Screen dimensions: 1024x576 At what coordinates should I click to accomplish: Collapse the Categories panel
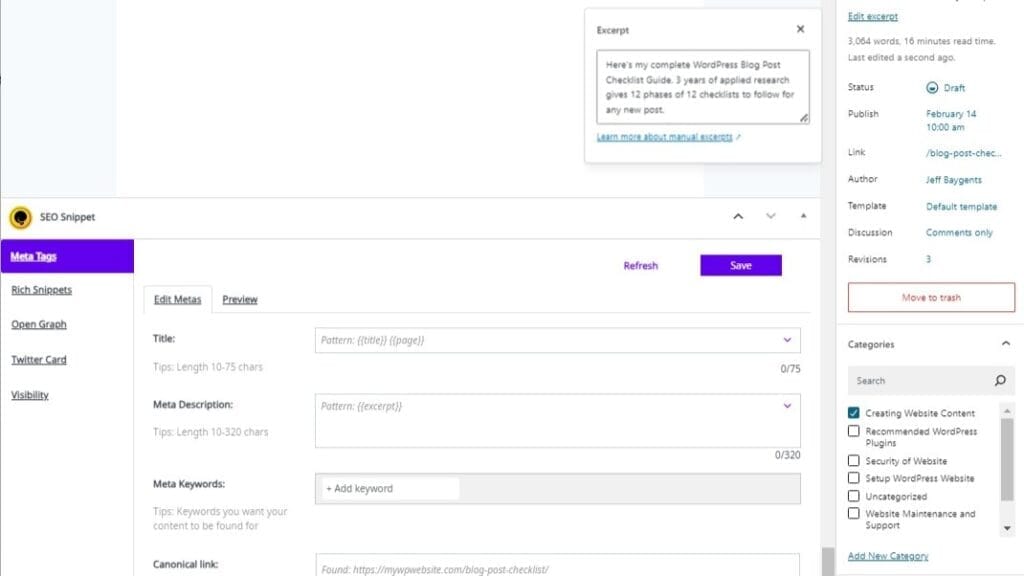click(1006, 343)
